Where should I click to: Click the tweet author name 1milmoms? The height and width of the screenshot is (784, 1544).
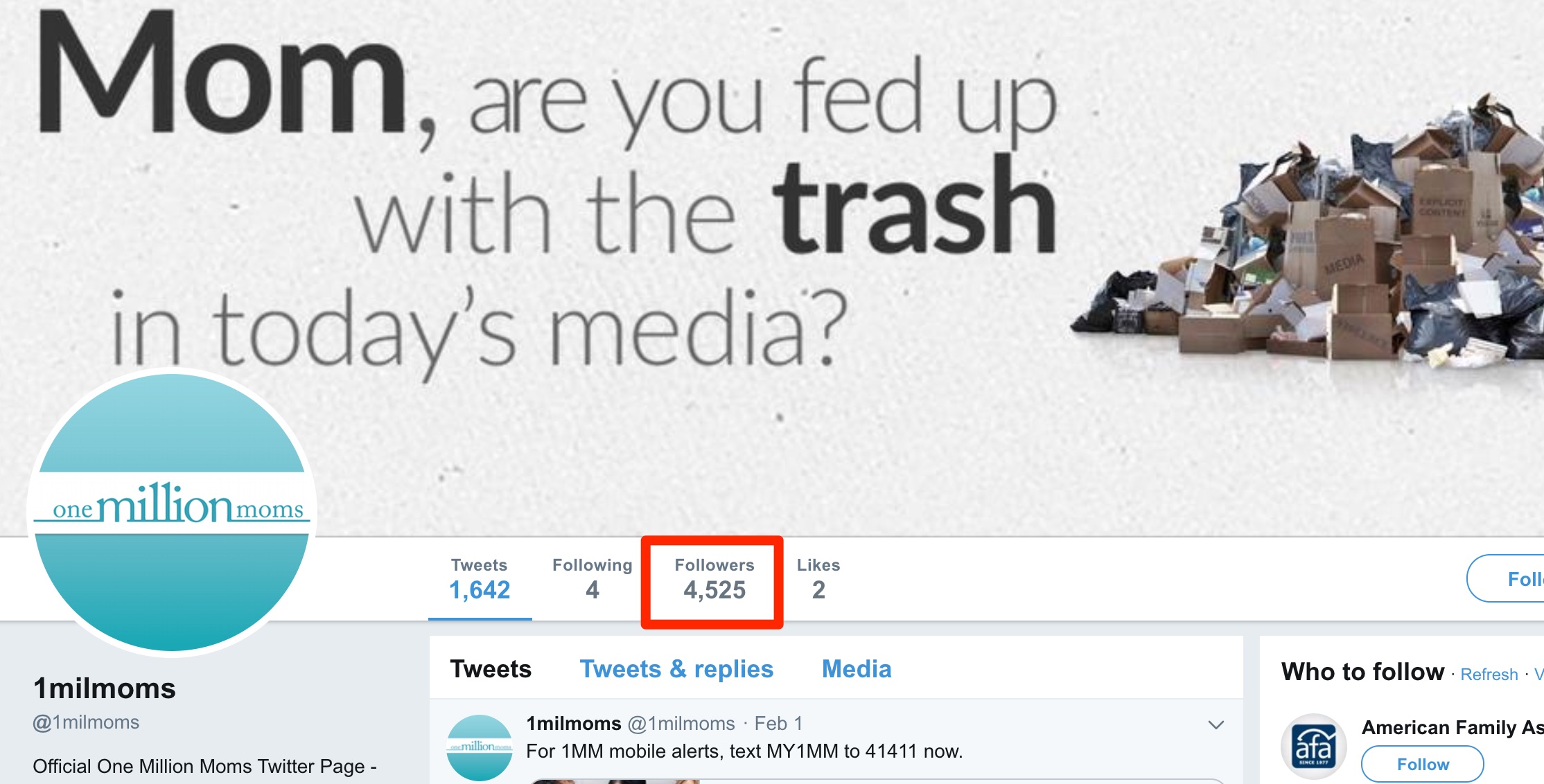pyautogui.click(x=574, y=724)
